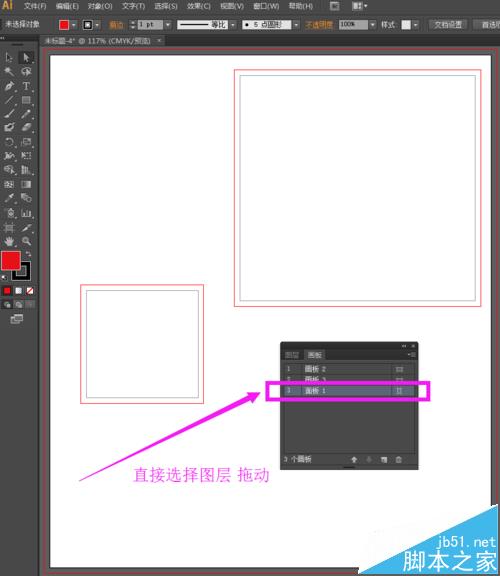Switch to the 图层 panel tab

point(292,355)
